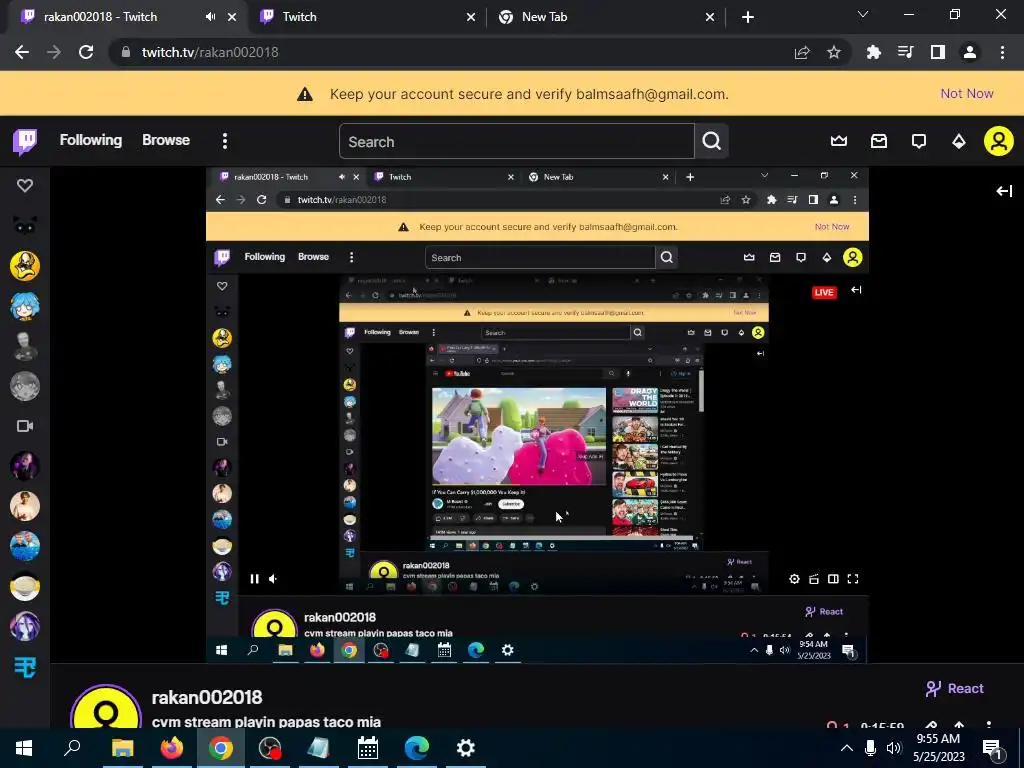The height and width of the screenshot is (768, 1024).
Task: Share this page icon in address bar
Action: pyautogui.click(x=802, y=52)
